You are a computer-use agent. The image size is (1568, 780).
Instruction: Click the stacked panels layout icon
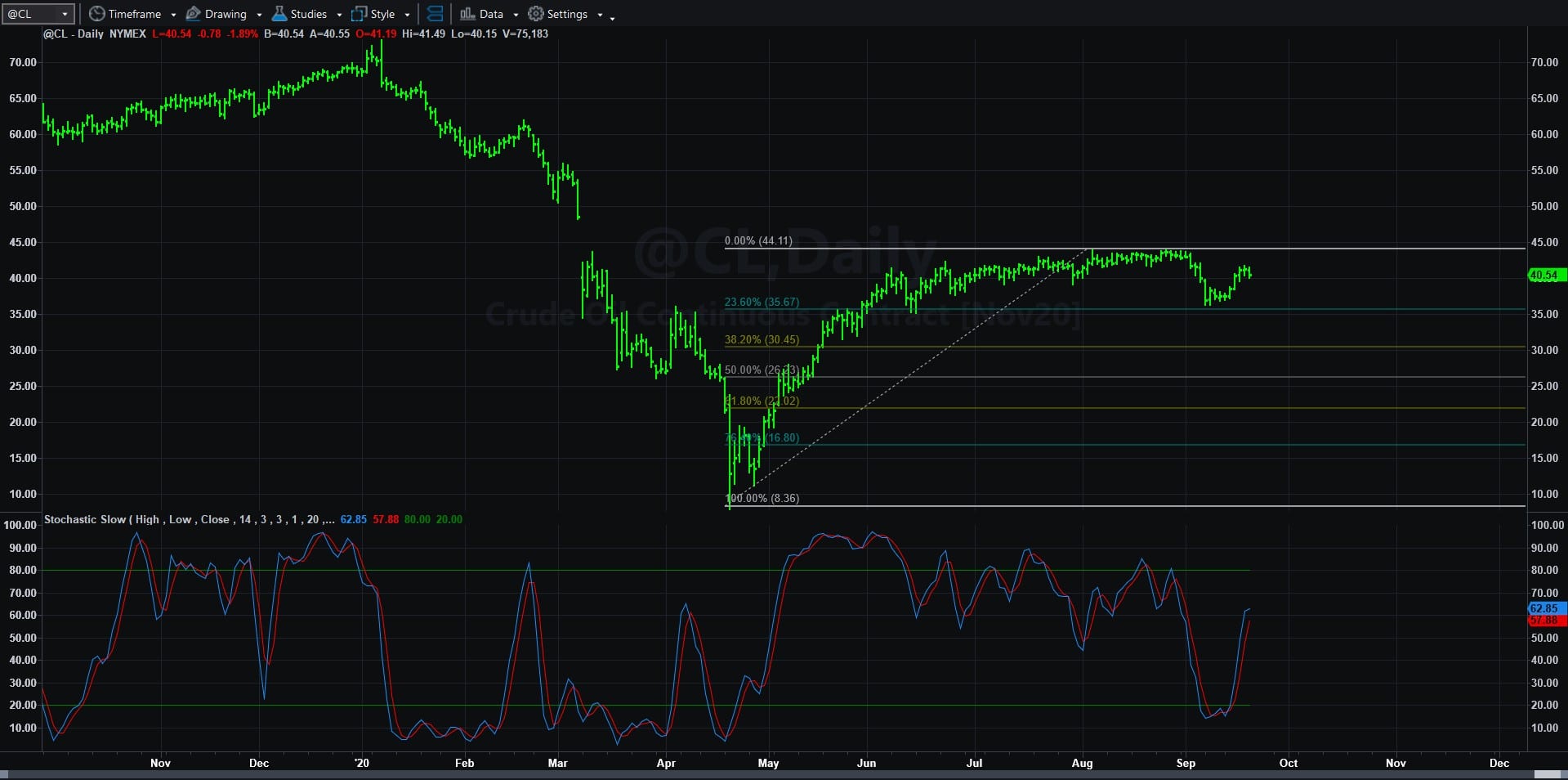pyautogui.click(x=436, y=14)
